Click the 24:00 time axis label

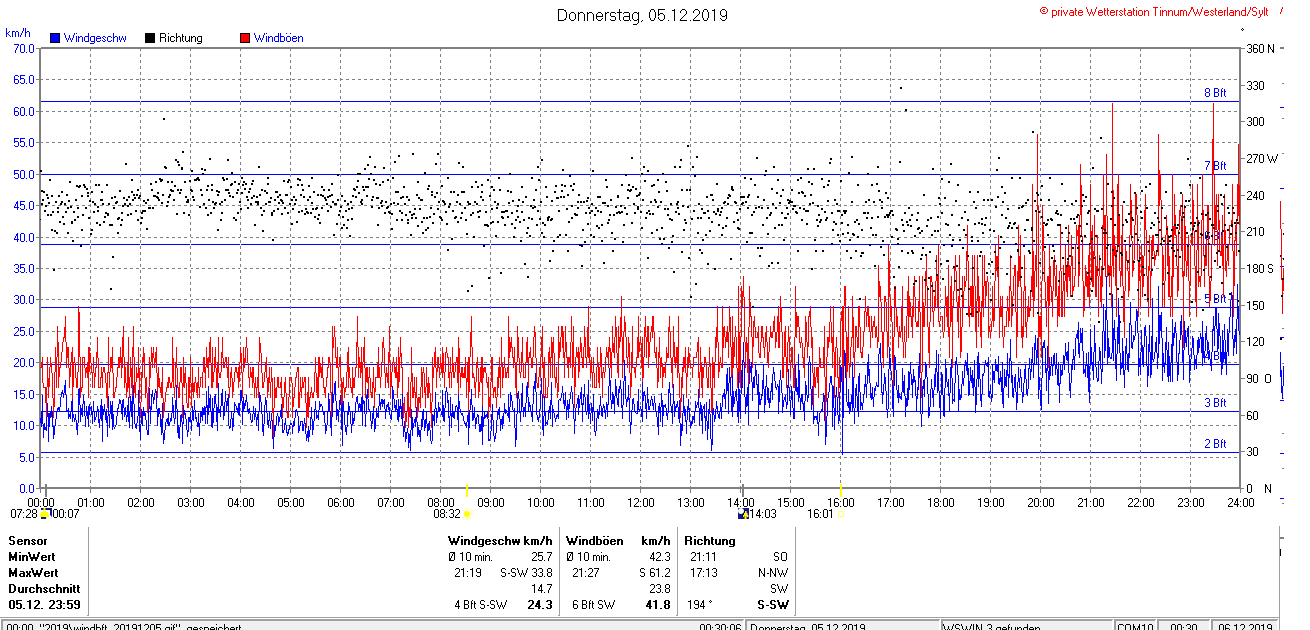point(1241,503)
